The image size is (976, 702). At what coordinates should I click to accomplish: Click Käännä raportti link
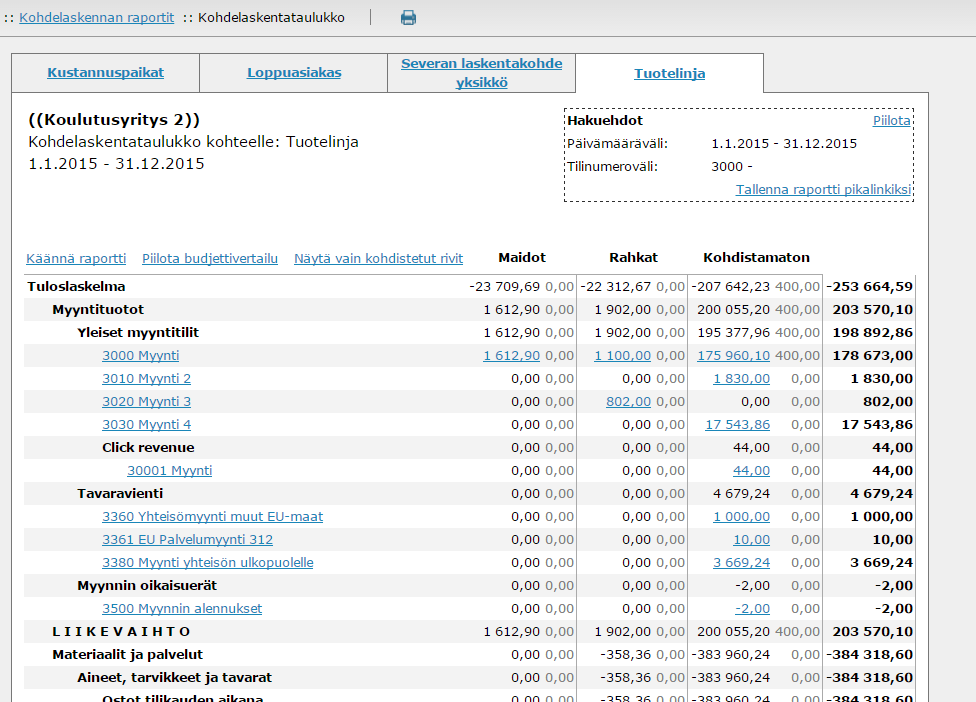click(76, 258)
